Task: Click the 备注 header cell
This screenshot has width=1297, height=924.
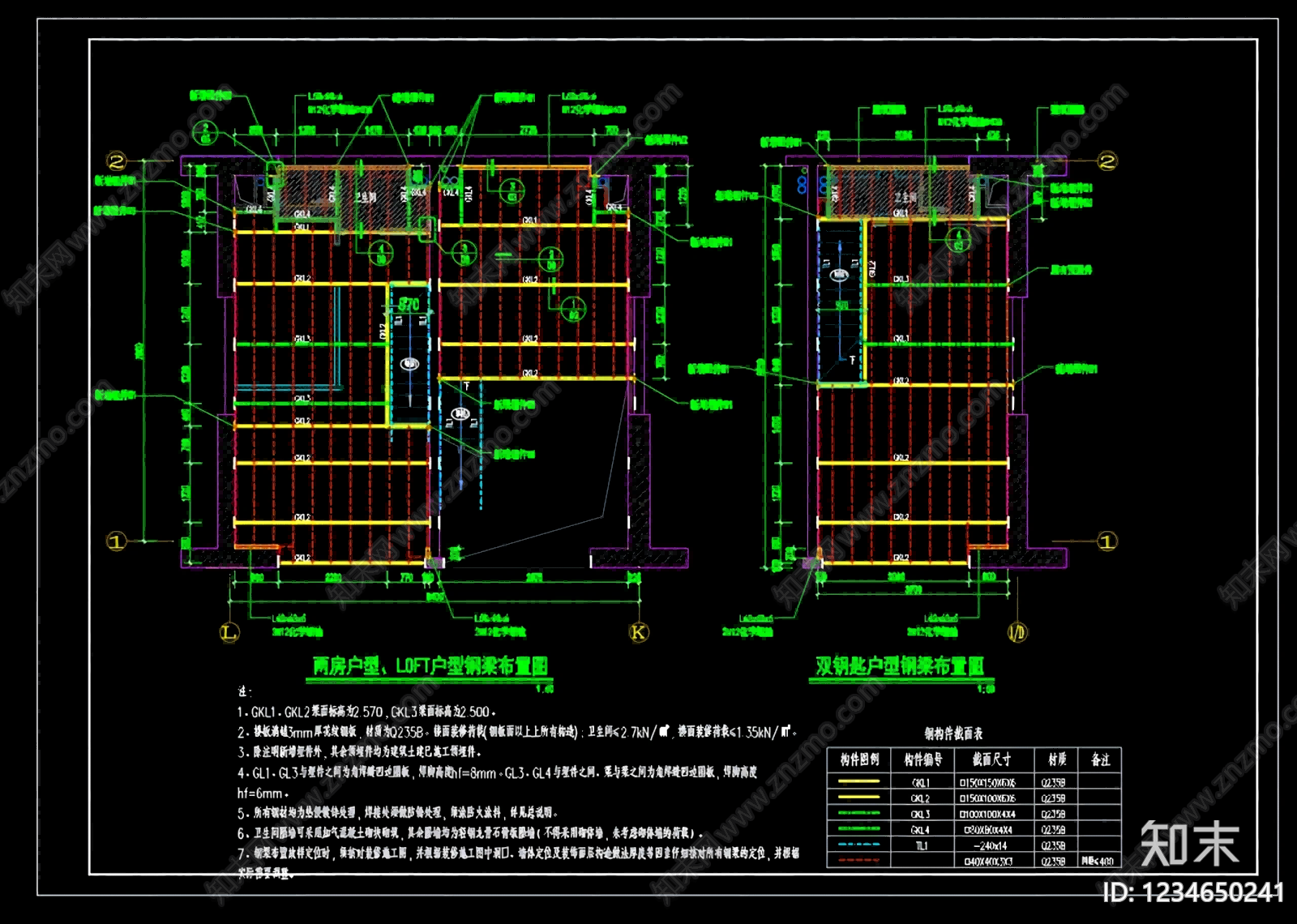Action: click(x=1100, y=759)
